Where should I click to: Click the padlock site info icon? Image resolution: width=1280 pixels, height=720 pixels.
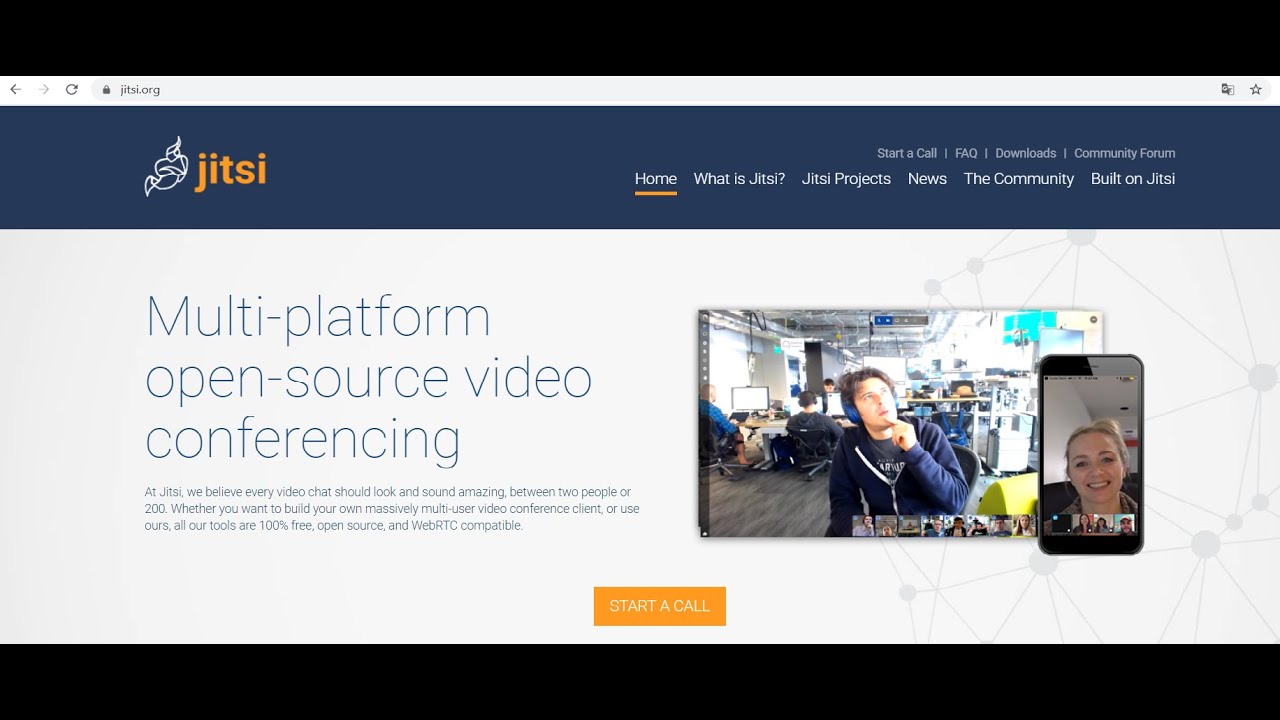click(106, 90)
